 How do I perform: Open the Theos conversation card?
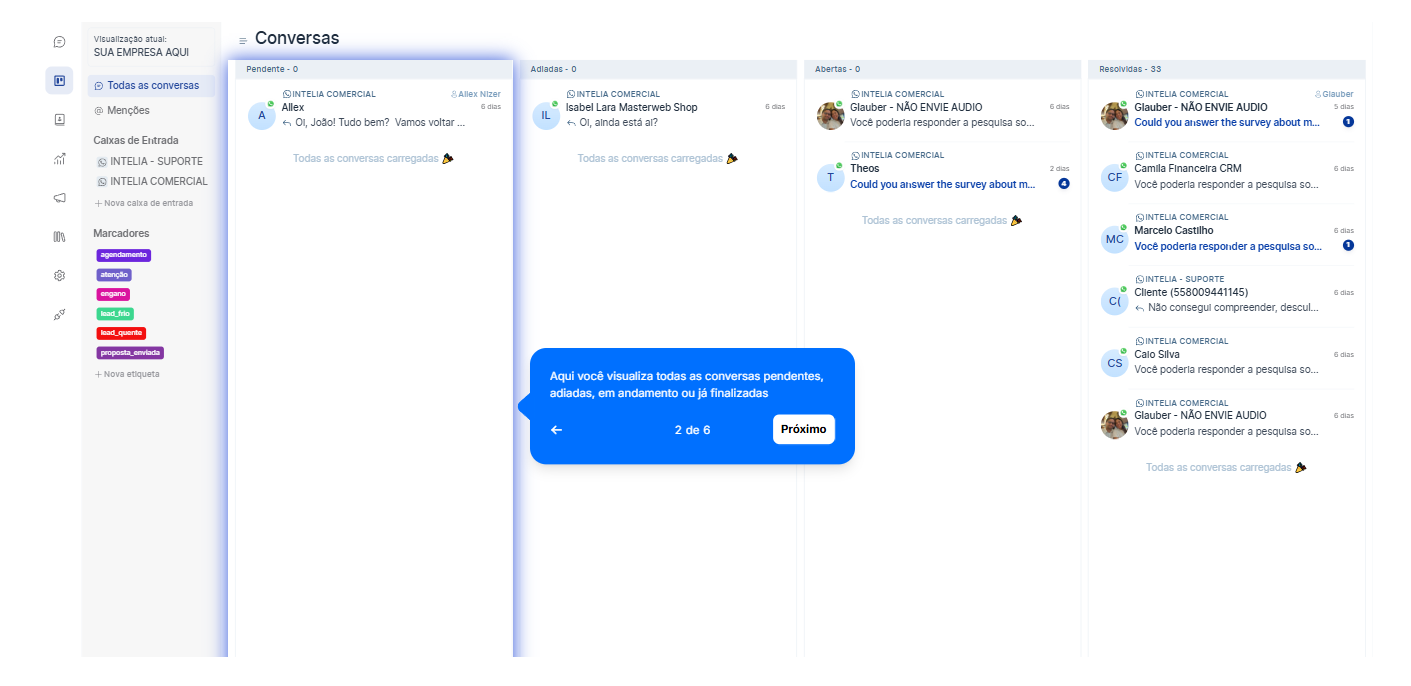point(943,173)
